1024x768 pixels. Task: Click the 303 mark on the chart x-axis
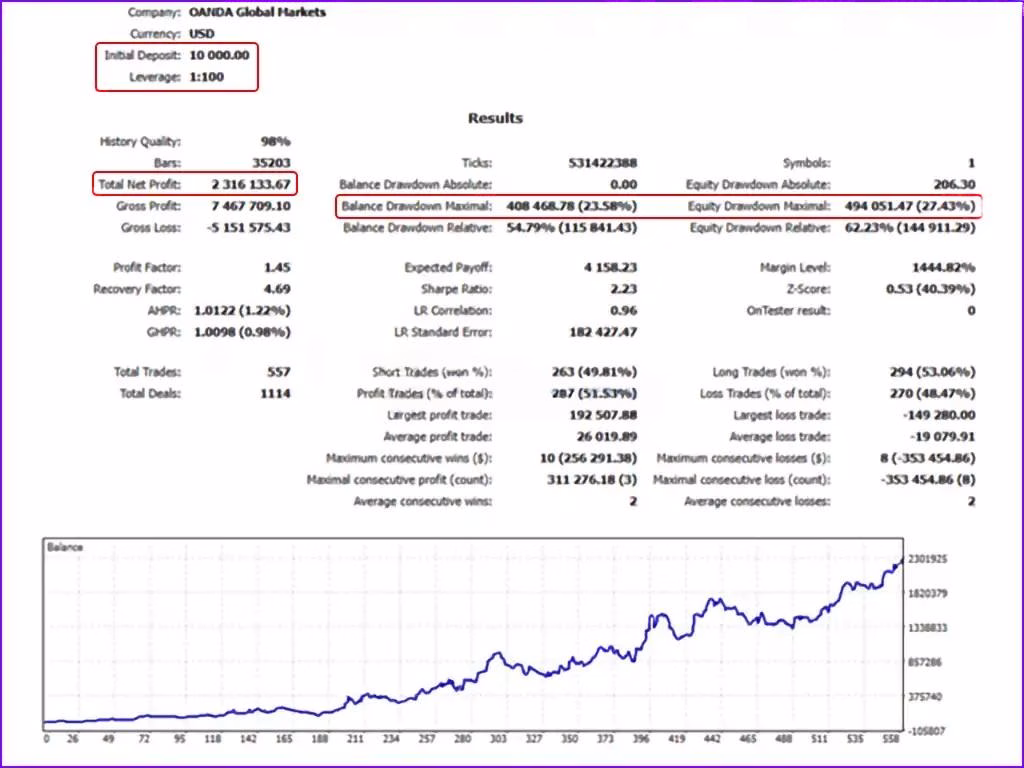pyautogui.click(x=498, y=739)
